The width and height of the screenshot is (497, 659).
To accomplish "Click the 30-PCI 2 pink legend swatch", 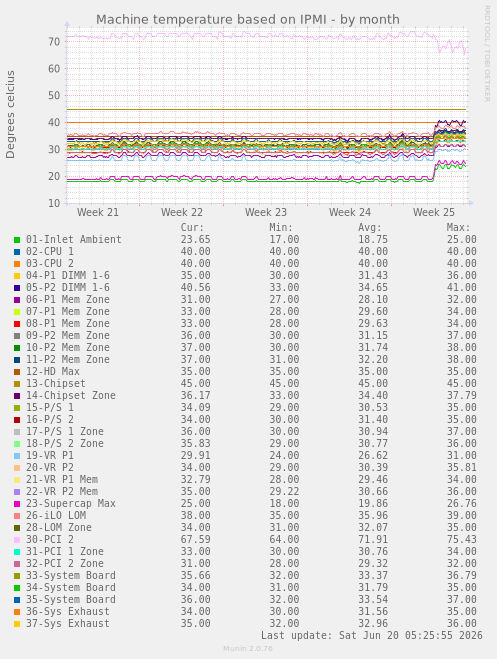I will pos(17,540).
